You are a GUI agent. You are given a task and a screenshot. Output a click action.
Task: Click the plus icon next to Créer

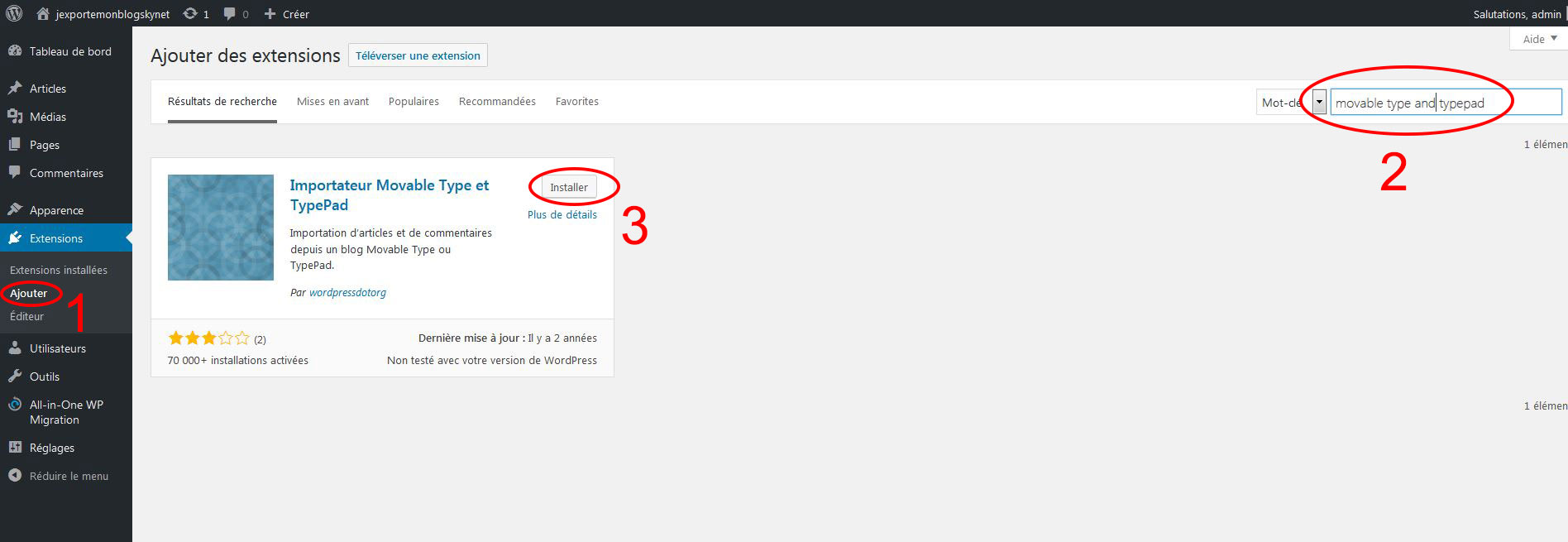[x=270, y=14]
